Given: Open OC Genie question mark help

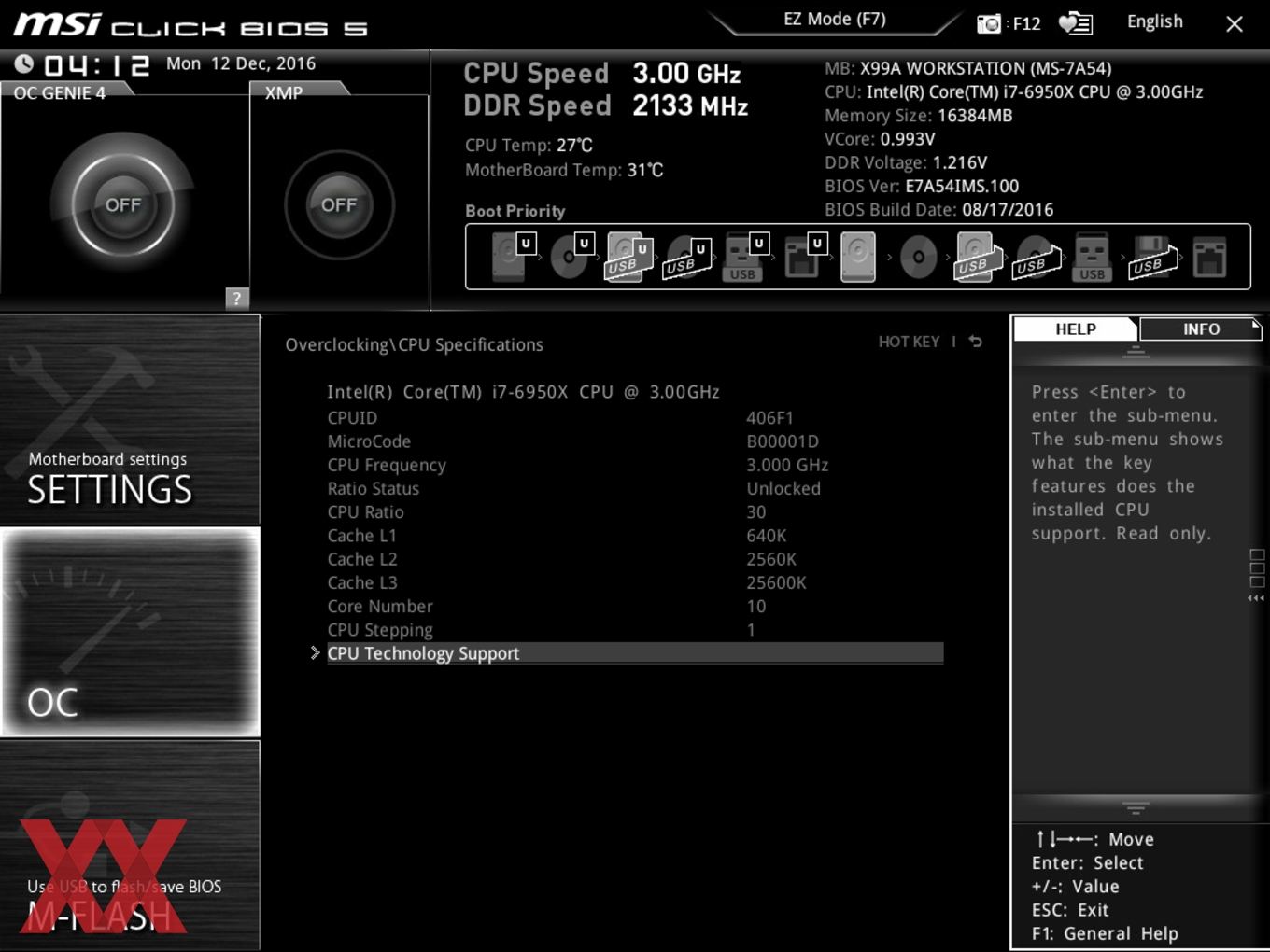Looking at the screenshot, I should tap(237, 298).
